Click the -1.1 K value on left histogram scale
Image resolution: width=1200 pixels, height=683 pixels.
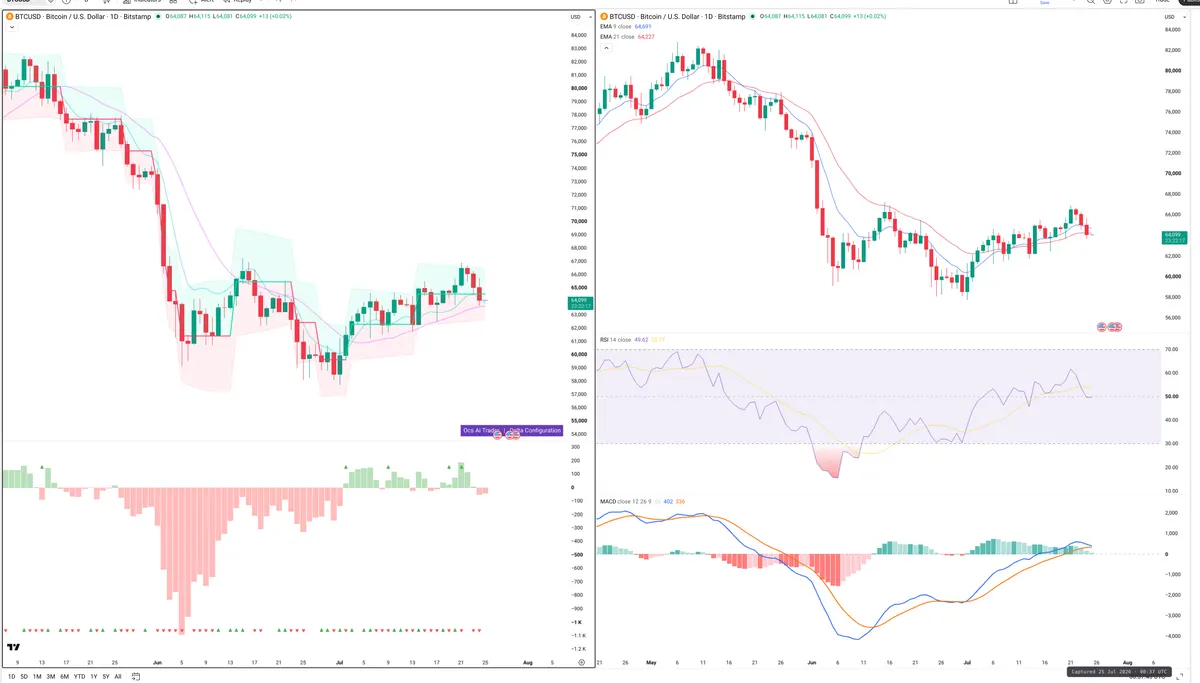click(578, 635)
